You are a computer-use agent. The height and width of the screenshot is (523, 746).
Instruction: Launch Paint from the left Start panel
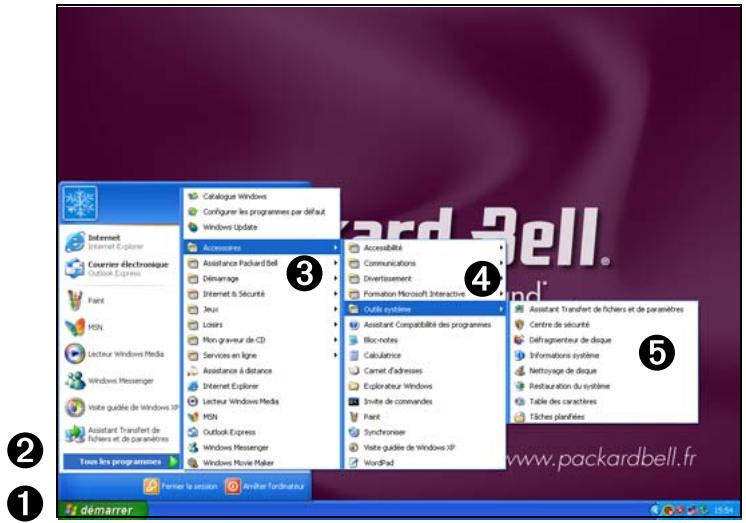coord(86,301)
